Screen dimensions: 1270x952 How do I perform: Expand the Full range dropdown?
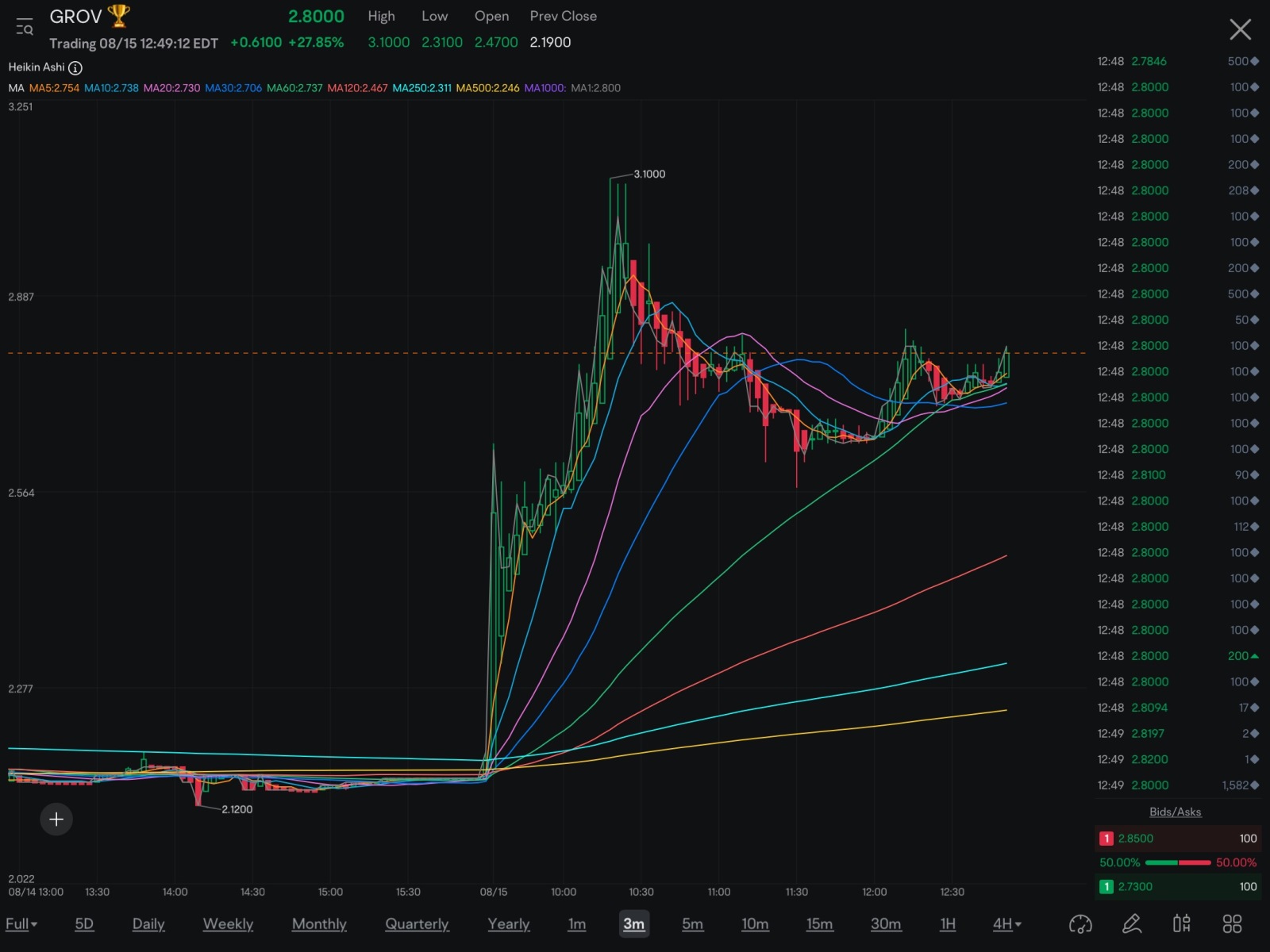[21, 923]
